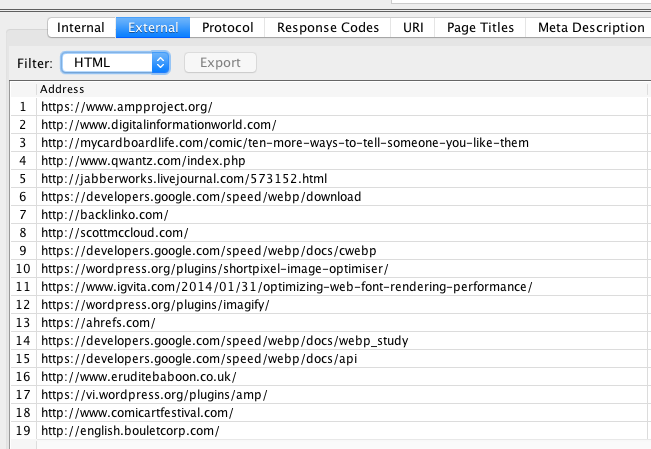Switch to the Internal tab
The height and width of the screenshot is (449, 651).
click(80, 28)
